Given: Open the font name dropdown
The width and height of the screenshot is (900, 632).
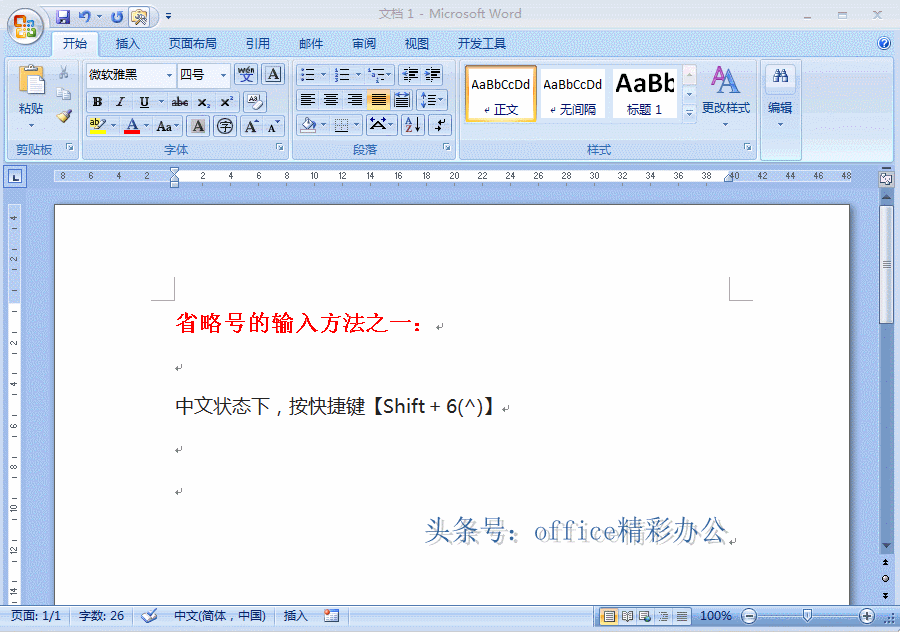Looking at the screenshot, I should pos(169,75).
